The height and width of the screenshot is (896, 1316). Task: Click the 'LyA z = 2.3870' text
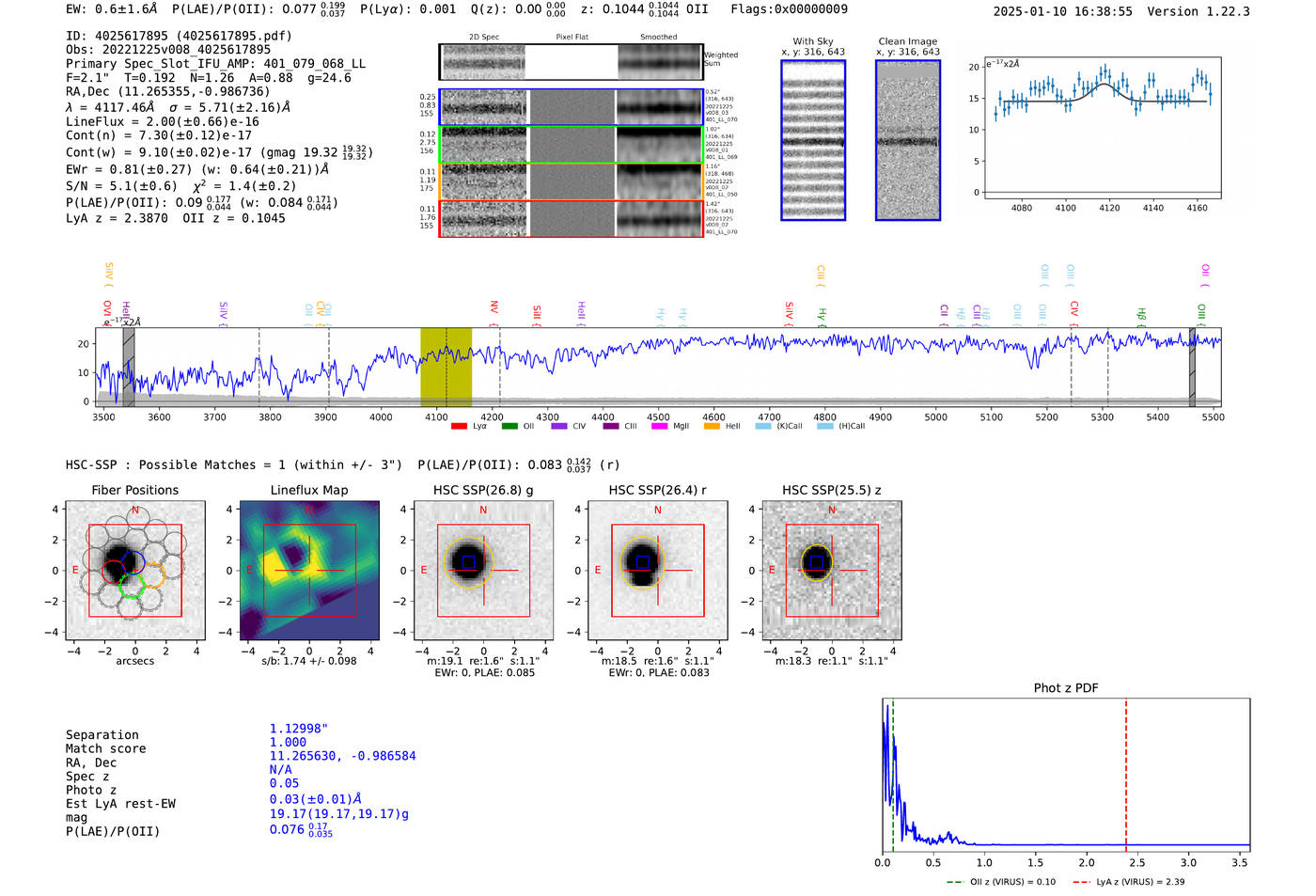[117, 218]
